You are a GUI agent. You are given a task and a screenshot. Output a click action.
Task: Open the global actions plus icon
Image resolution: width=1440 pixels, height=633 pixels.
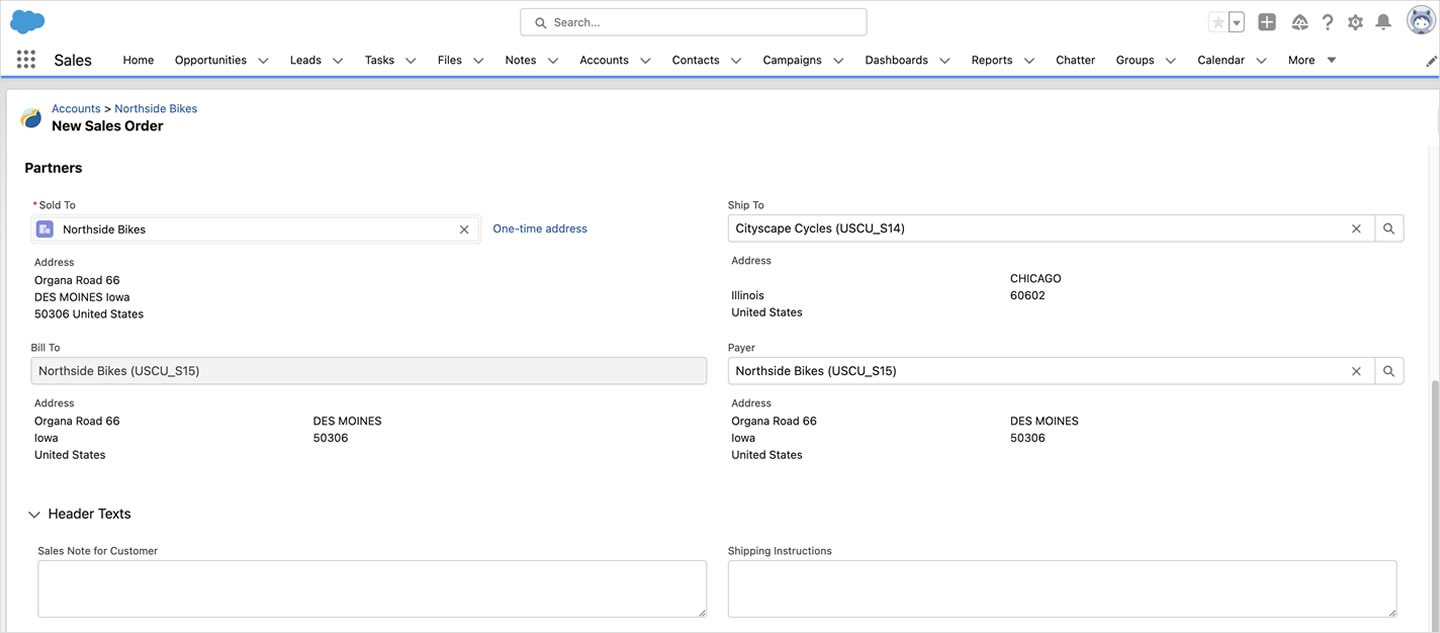(1267, 22)
